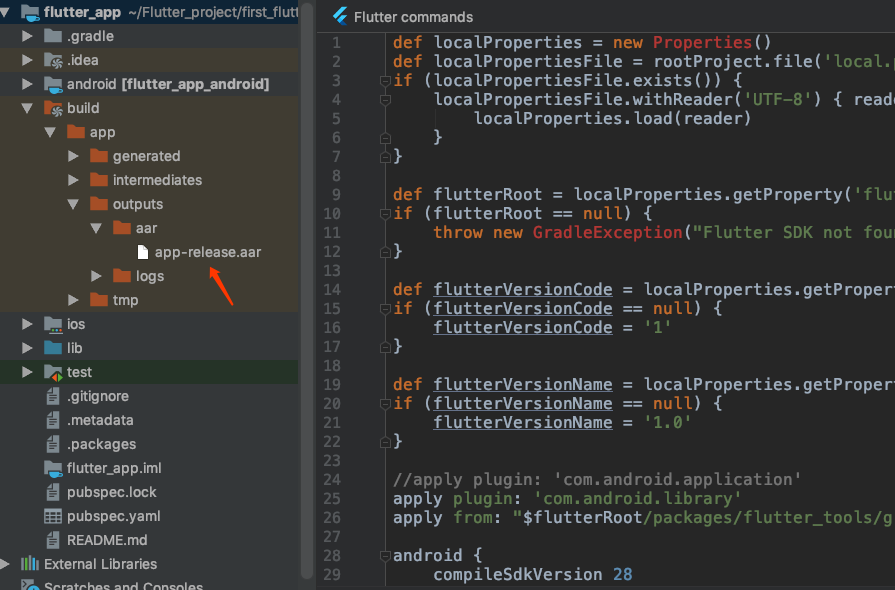Click the pubspec.yaml table icon

pyautogui.click(x=53, y=516)
